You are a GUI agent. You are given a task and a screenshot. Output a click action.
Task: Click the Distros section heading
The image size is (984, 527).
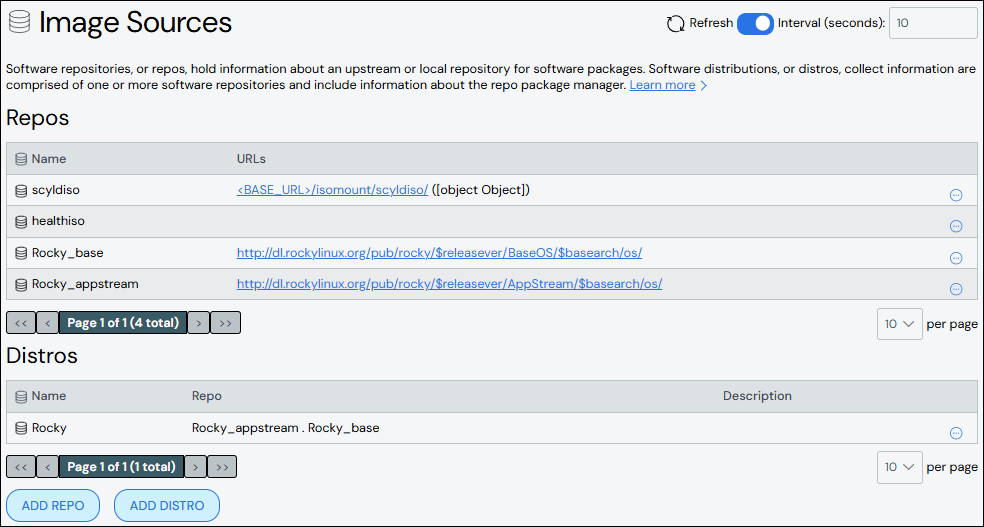(42, 356)
